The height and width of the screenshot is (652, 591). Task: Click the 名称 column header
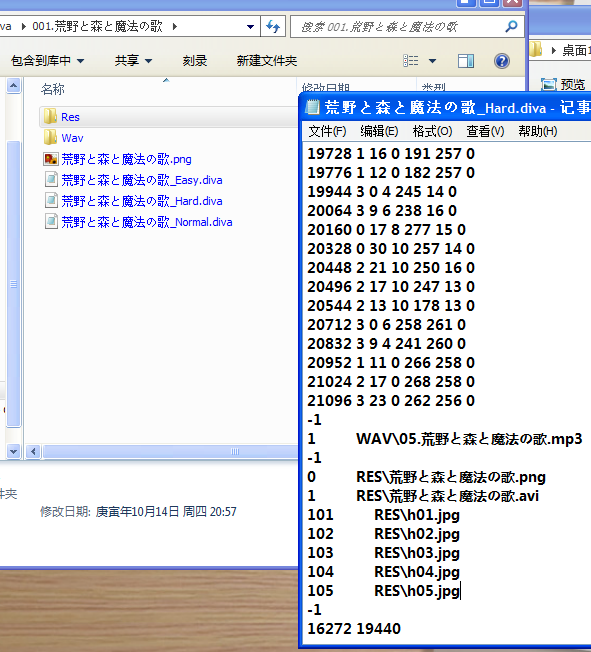coord(52,89)
